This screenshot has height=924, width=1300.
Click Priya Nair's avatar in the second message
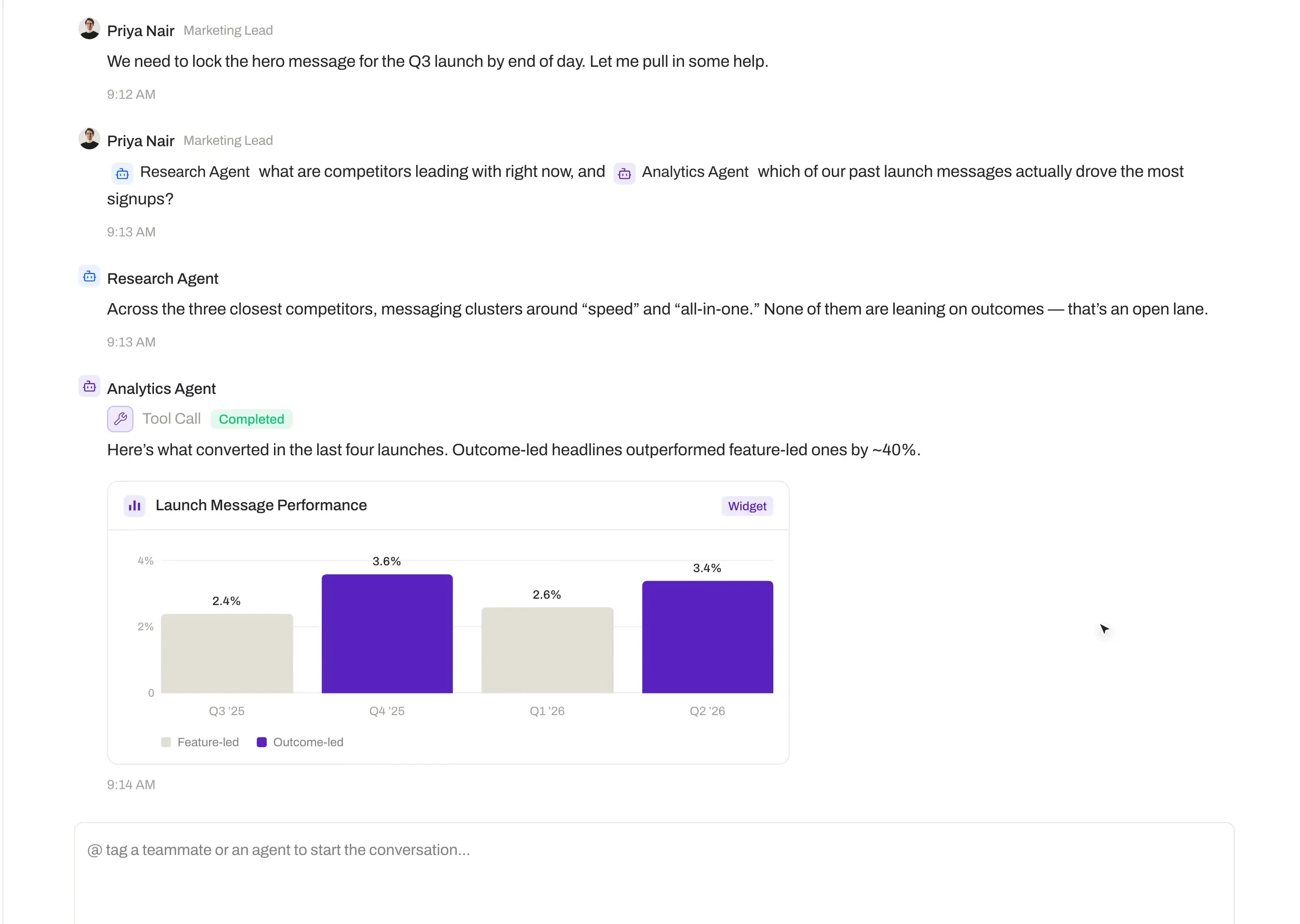coord(89,139)
